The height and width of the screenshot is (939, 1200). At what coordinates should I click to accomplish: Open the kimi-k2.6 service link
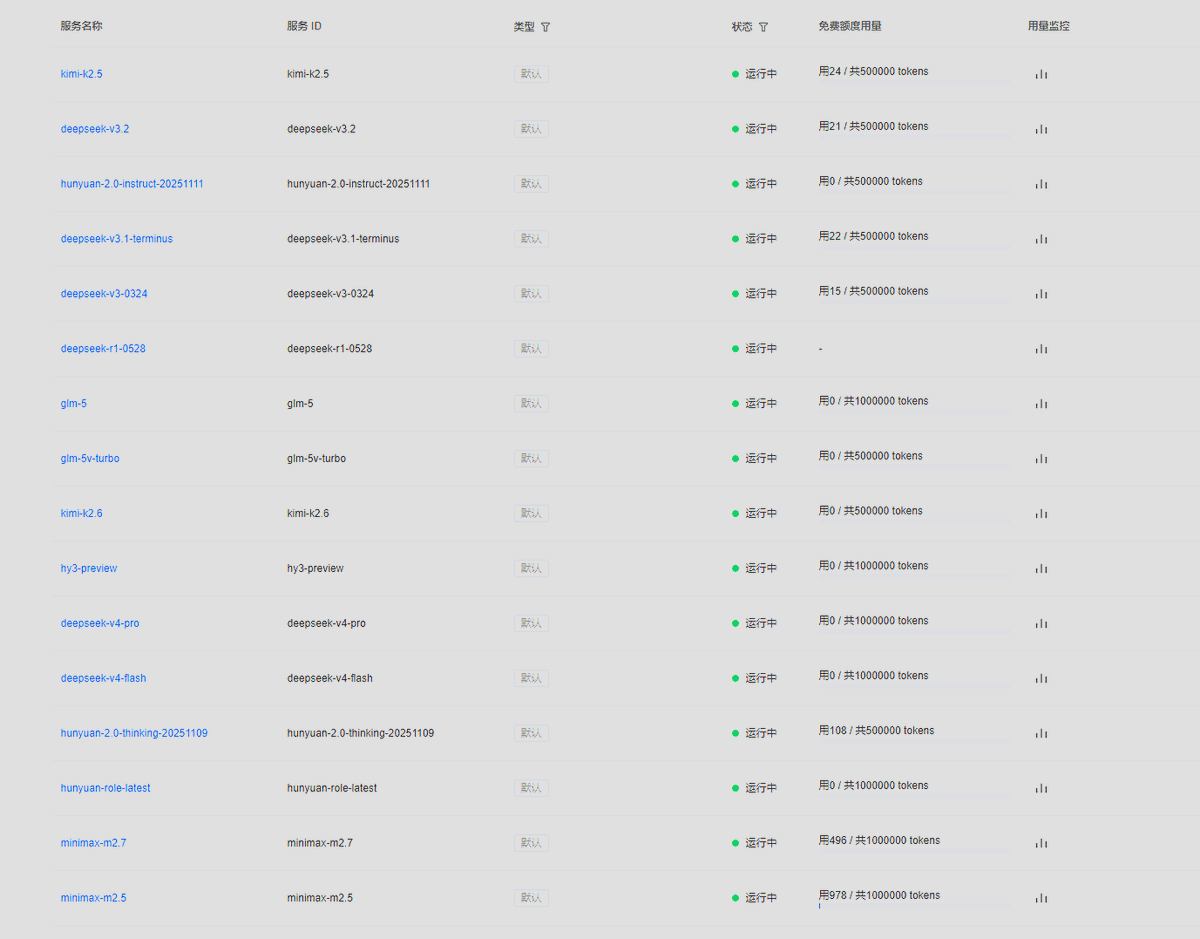(81, 514)
